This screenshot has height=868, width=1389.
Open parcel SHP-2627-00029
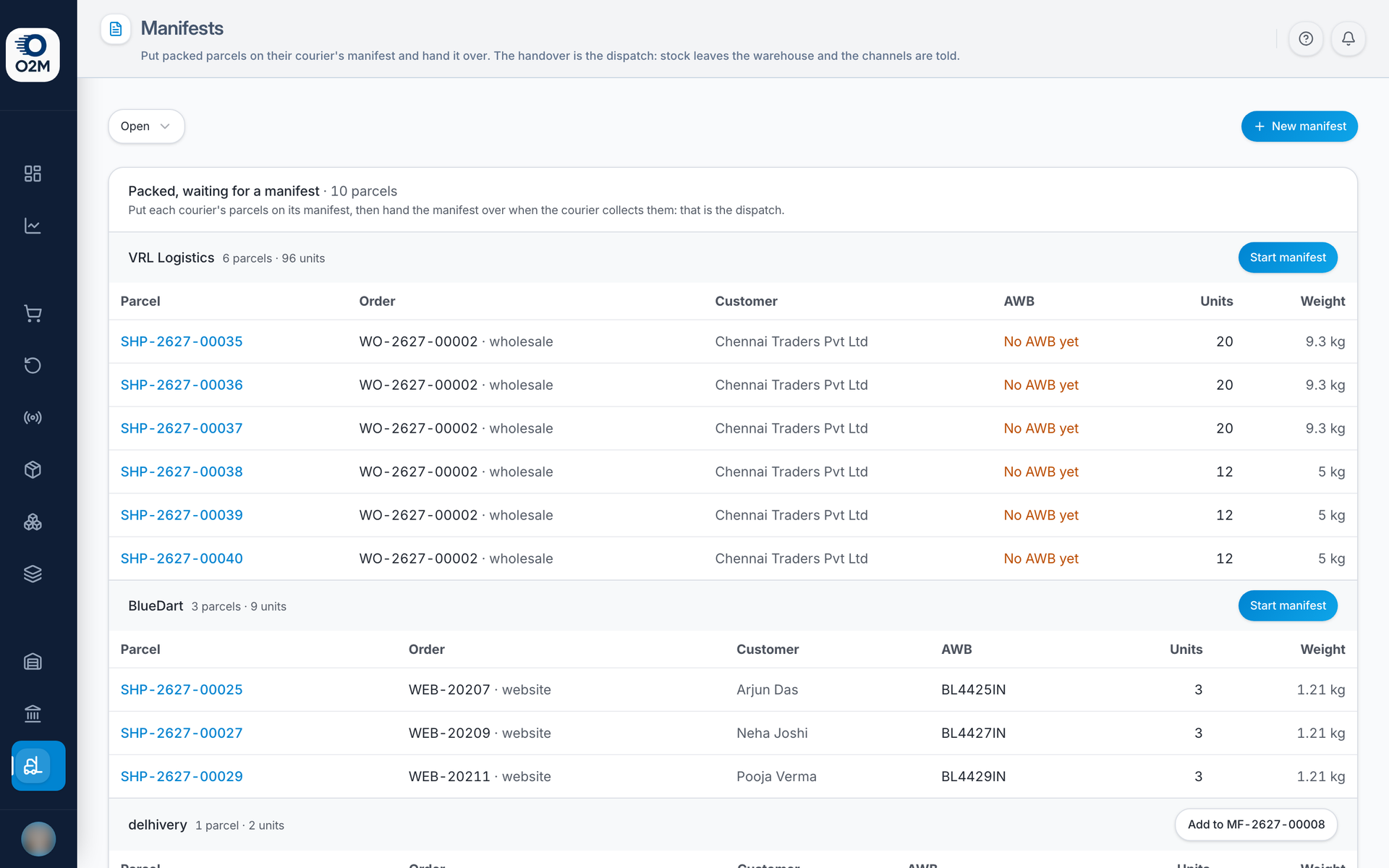(182, 776)
